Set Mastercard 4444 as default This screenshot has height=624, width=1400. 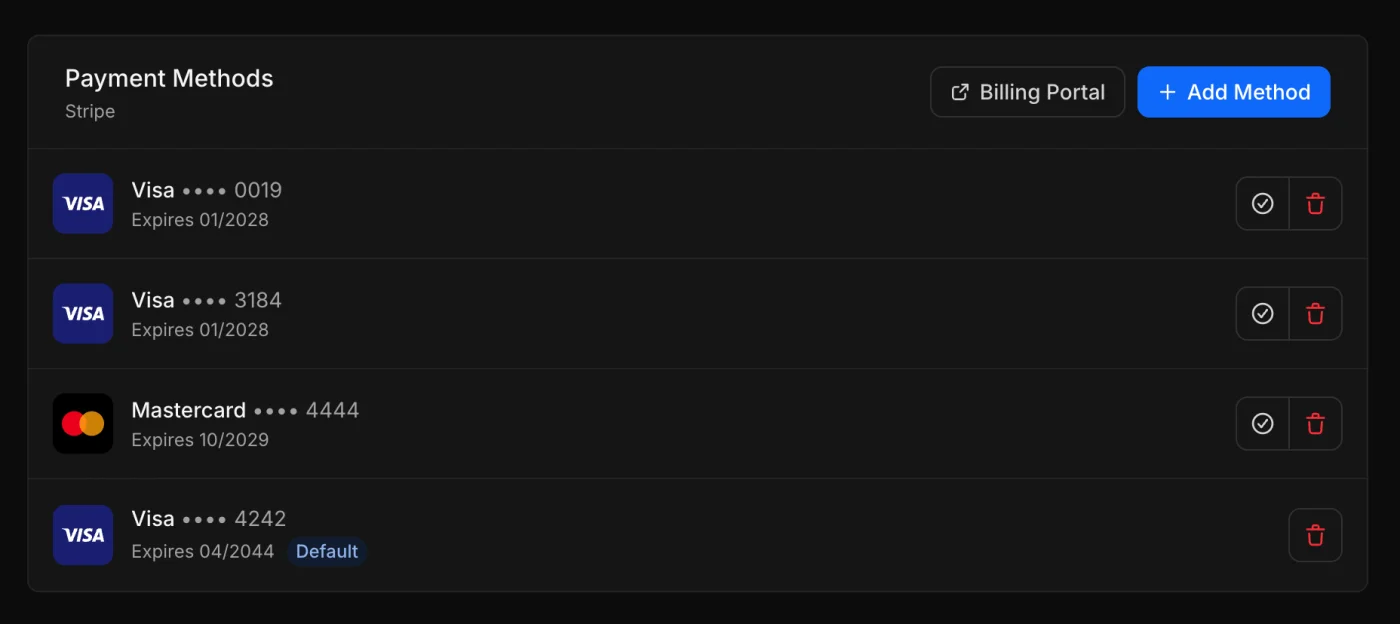[x=1263, y=424]
